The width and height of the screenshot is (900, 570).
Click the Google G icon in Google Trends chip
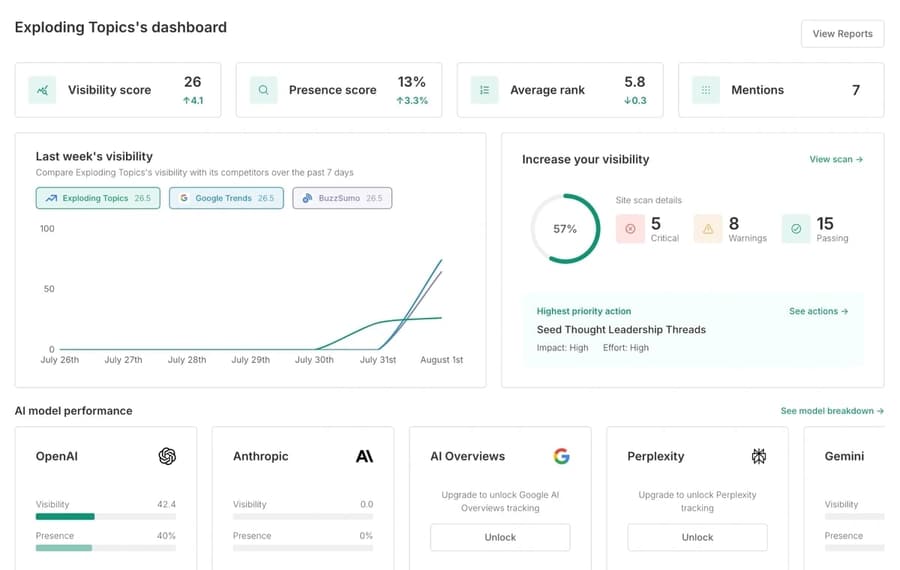[x=184, y=198]
